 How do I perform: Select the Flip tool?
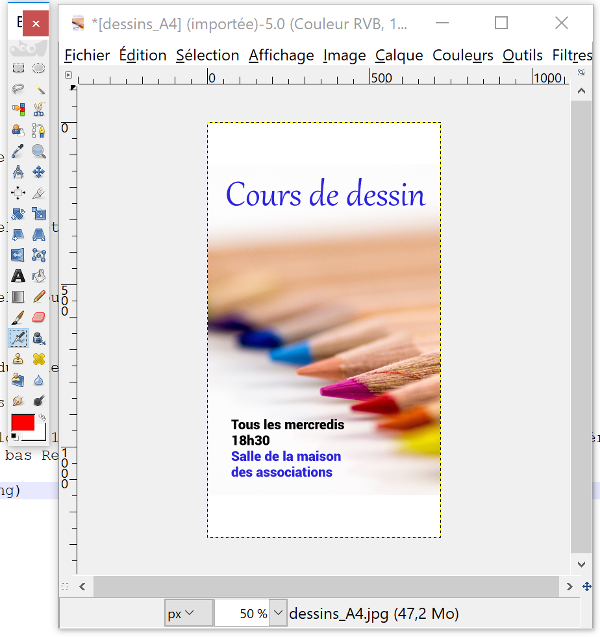(x=18, y=255)
